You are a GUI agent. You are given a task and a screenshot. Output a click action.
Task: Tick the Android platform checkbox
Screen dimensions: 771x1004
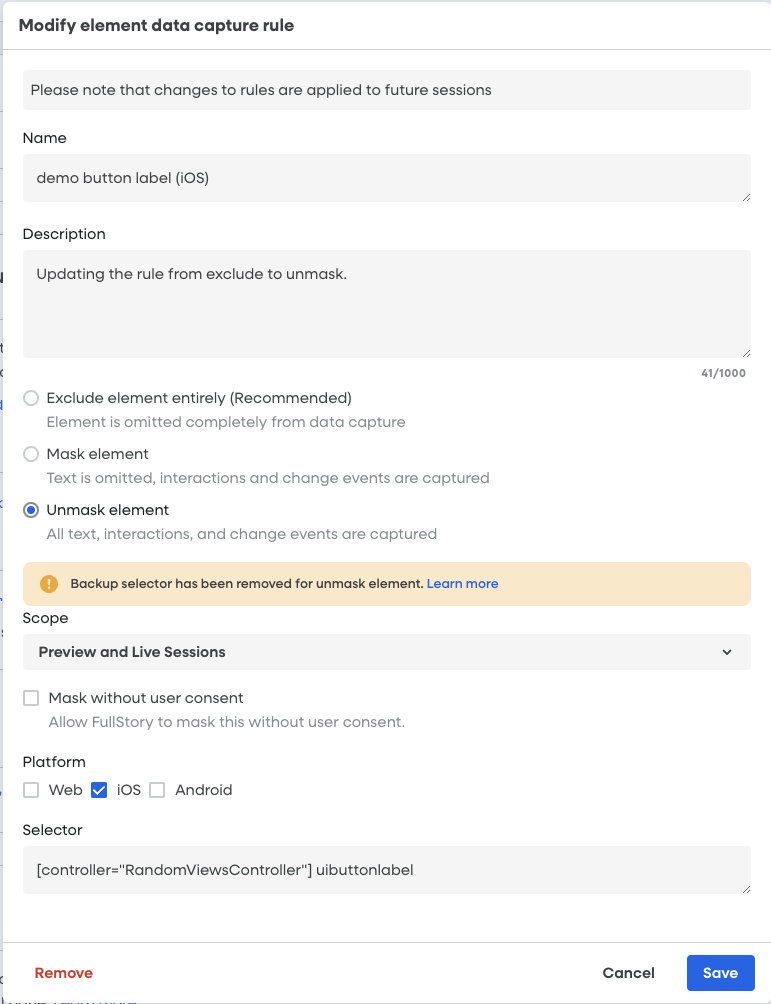click(157, 790)
